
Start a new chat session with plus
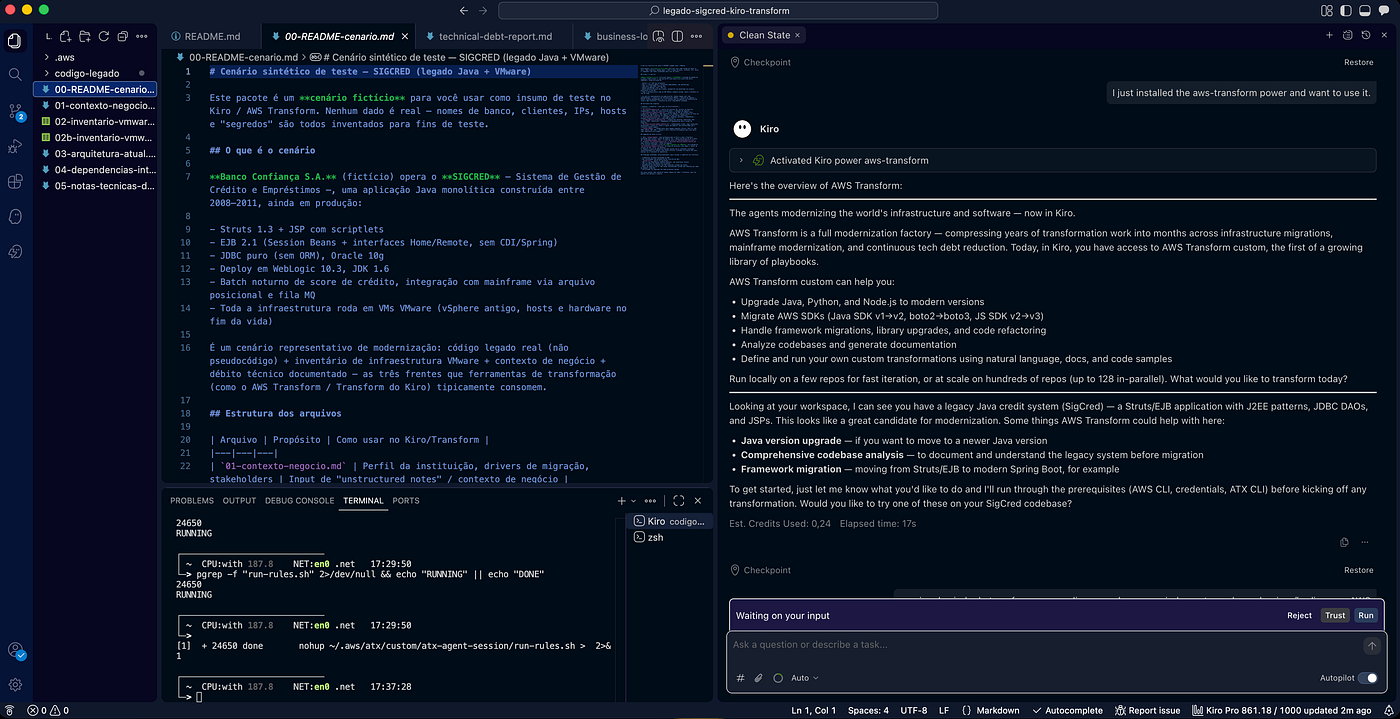tap(1329, 35)
